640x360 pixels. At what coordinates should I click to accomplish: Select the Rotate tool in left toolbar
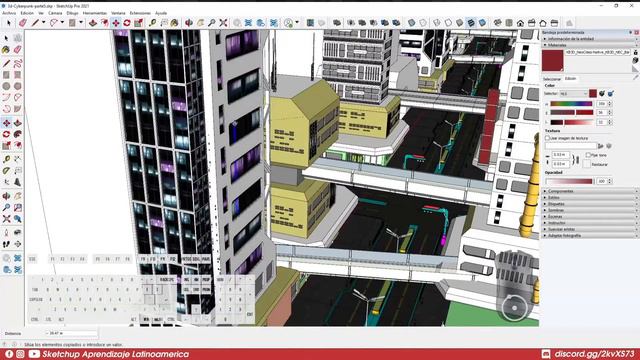point(6,134)
